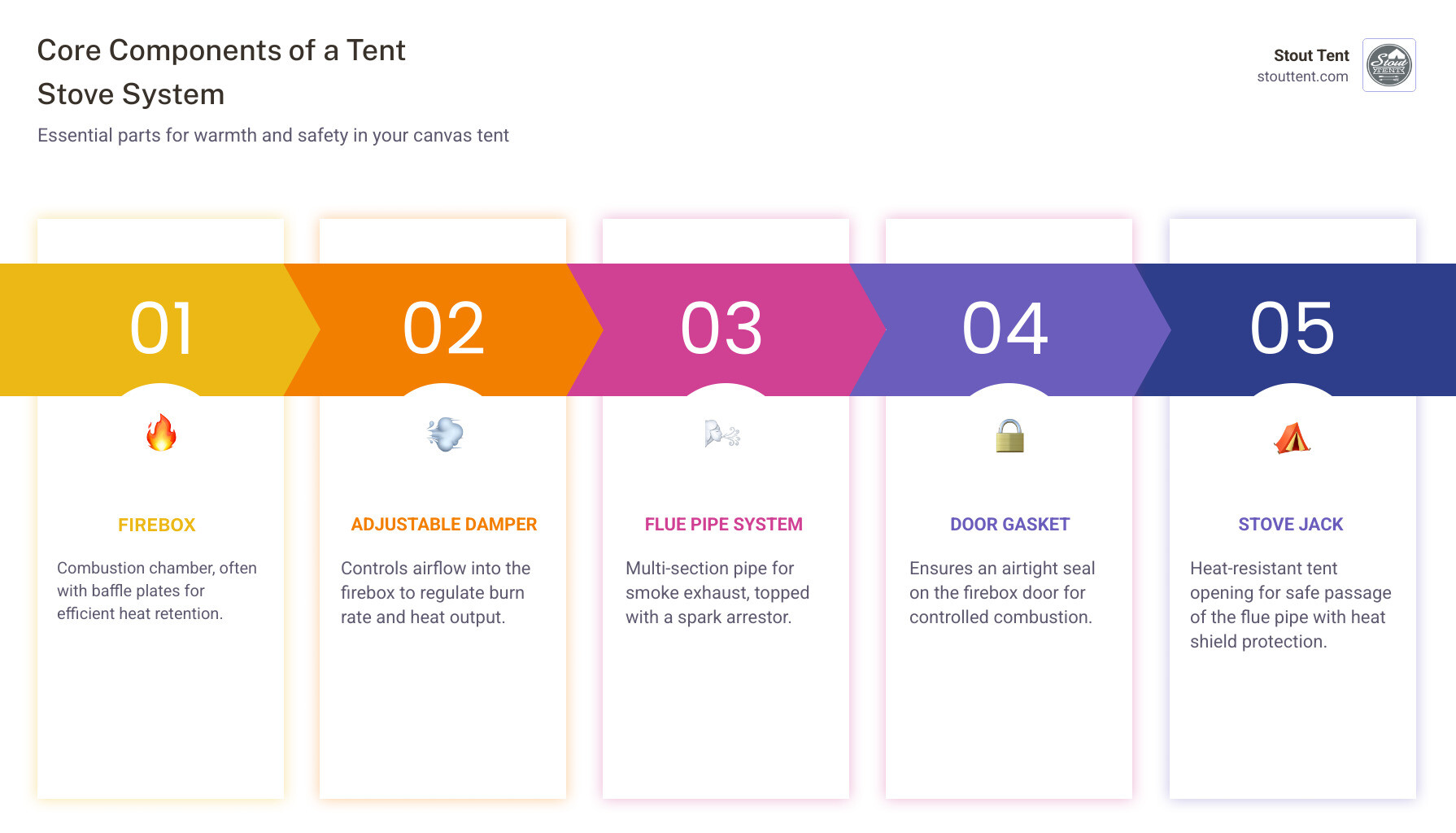1456x833 pixels.
Task: Click the Core Components infographic title
Action: 221,72
